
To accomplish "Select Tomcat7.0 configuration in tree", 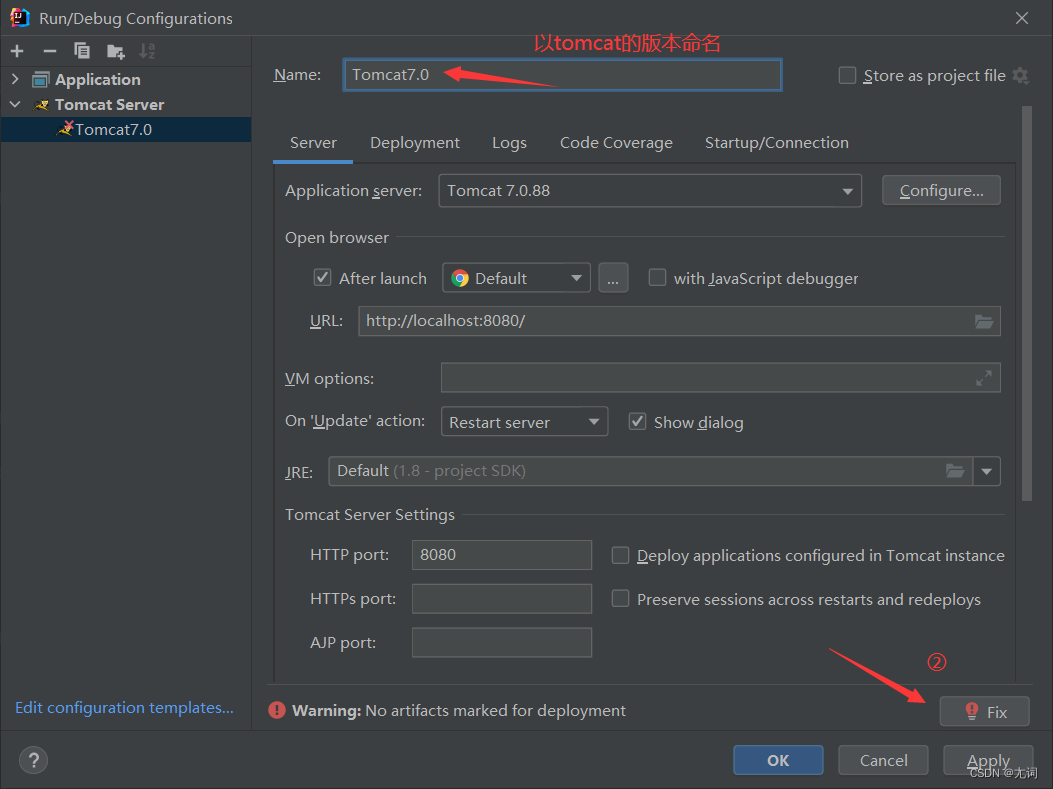I will click(126, 130).
